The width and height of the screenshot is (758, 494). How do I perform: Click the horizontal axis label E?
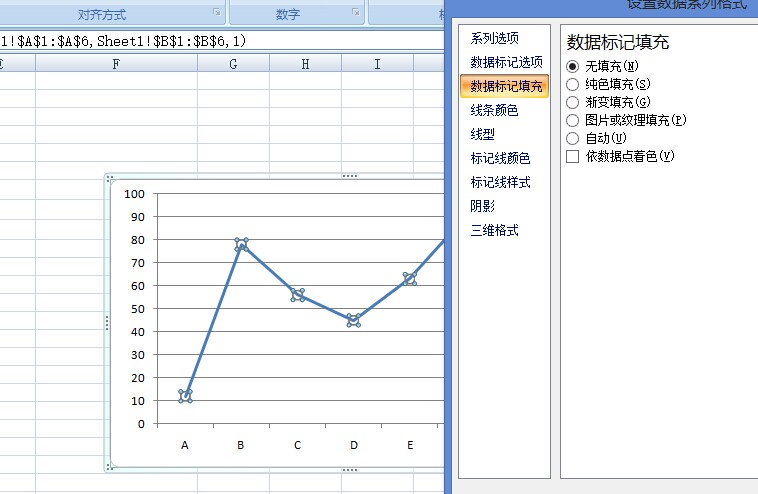coord(410,445)
